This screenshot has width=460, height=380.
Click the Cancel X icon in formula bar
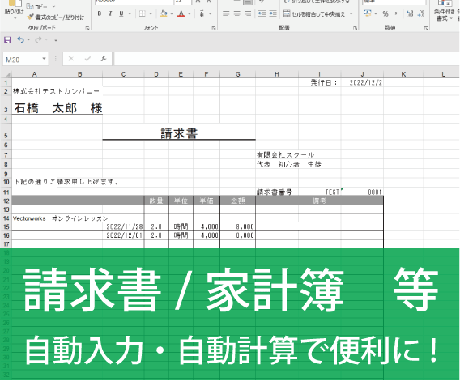tap(71, 59)
